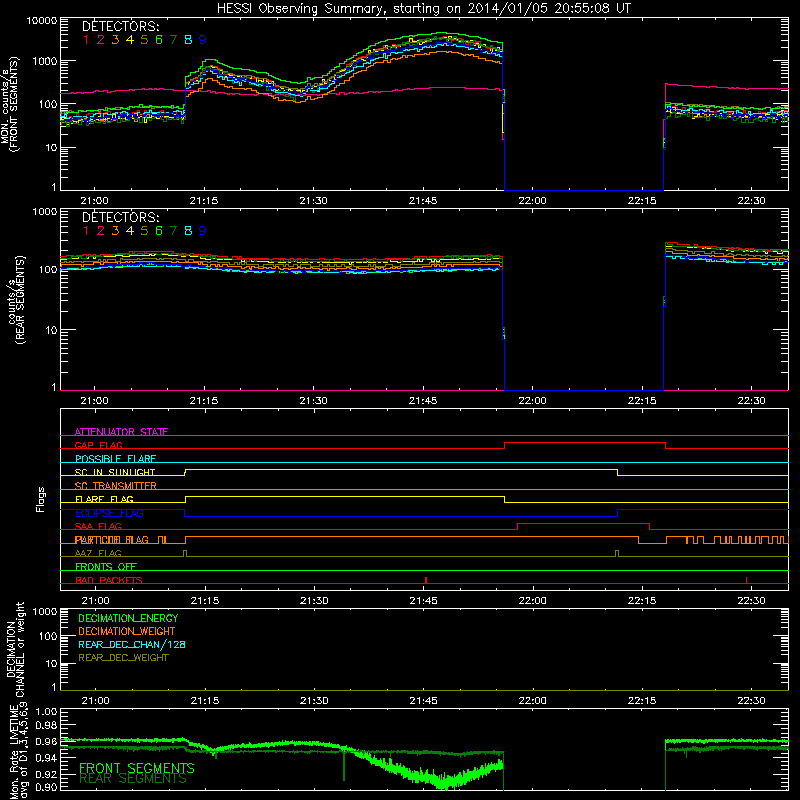Click the ATTENUATOR_STATE flag label
The width and height of the screenshot is (800, 800).
(x=121, y=432)
